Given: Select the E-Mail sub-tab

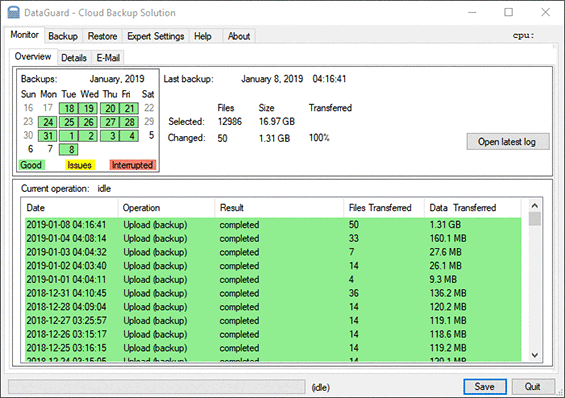Looking at the screenshot, I should click(108, 58).
